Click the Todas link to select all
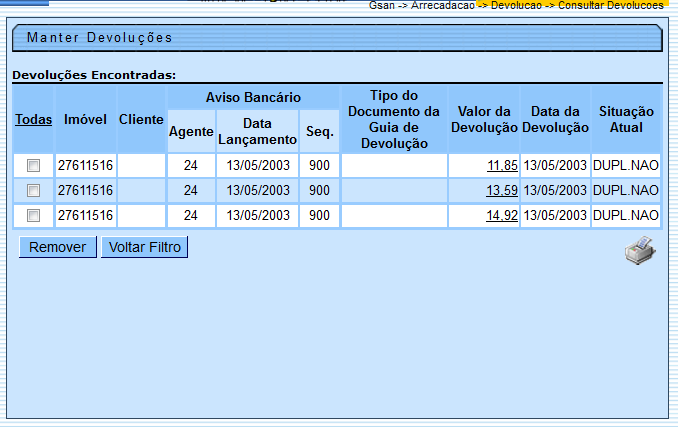 (x=33, y=119)
